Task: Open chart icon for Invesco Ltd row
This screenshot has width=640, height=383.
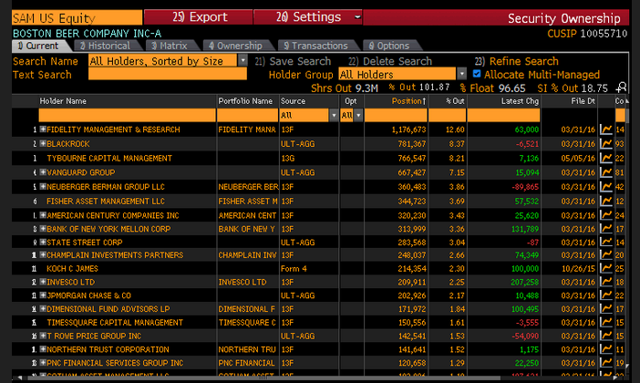Action: coord(606,282)
